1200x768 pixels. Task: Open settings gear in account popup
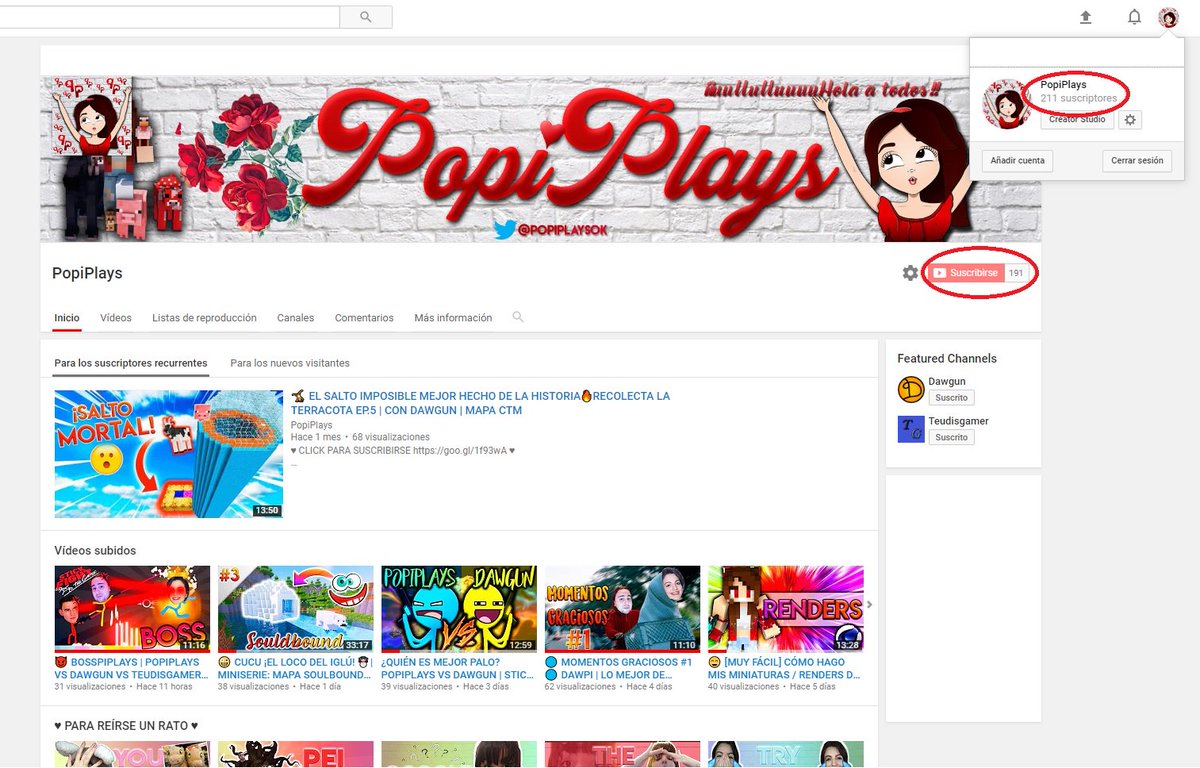click(x=1130, y=119)
